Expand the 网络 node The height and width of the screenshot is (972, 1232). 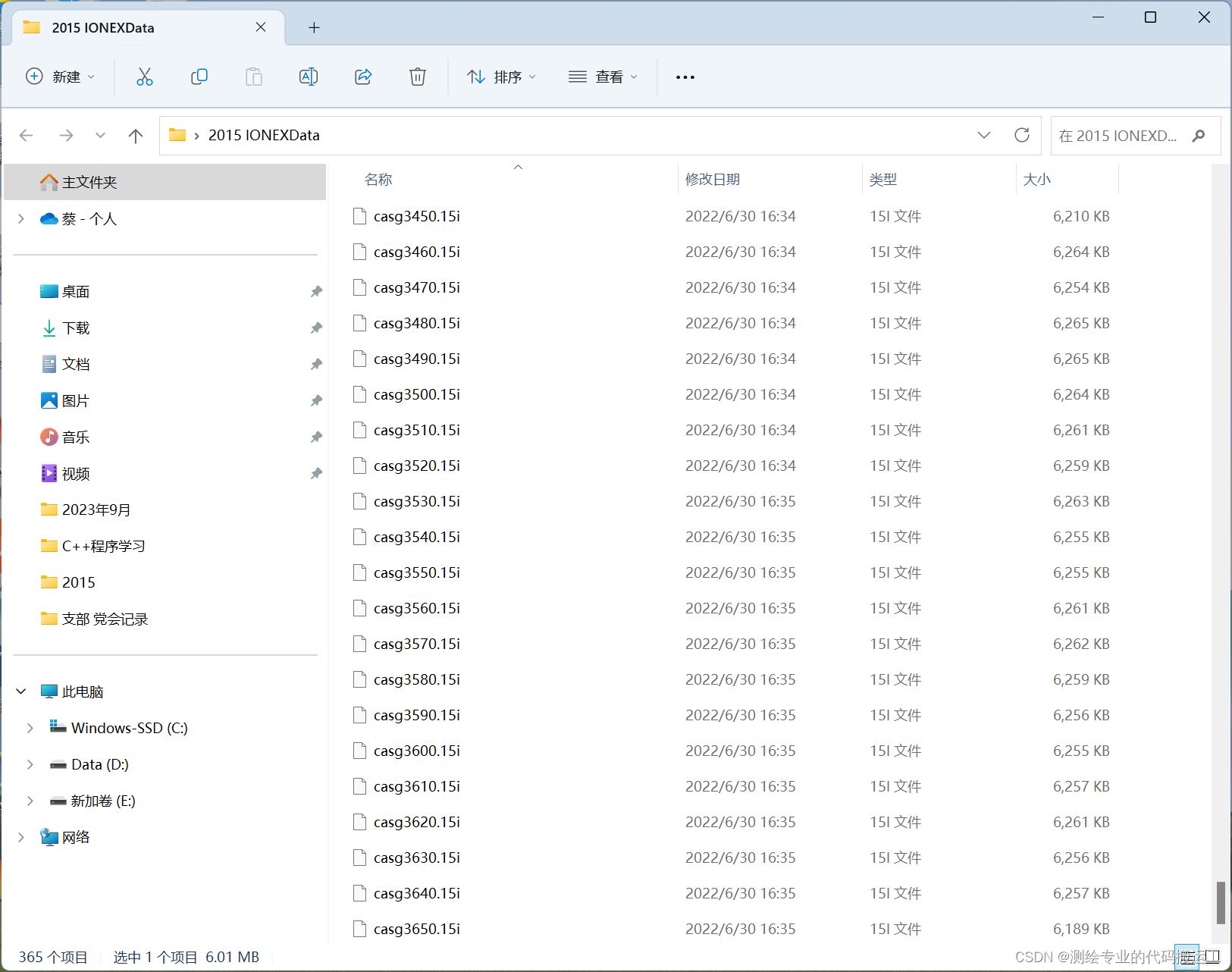click(21, 837)
